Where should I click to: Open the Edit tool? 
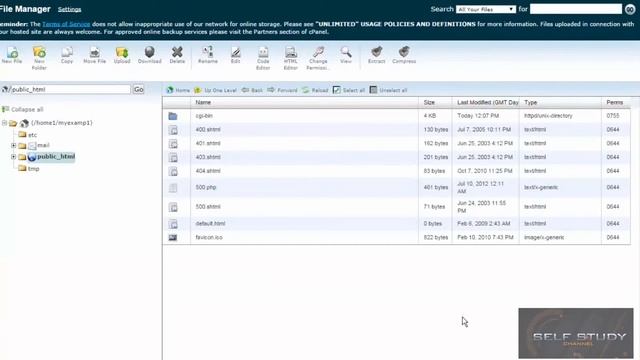click(x=236, y=55)
